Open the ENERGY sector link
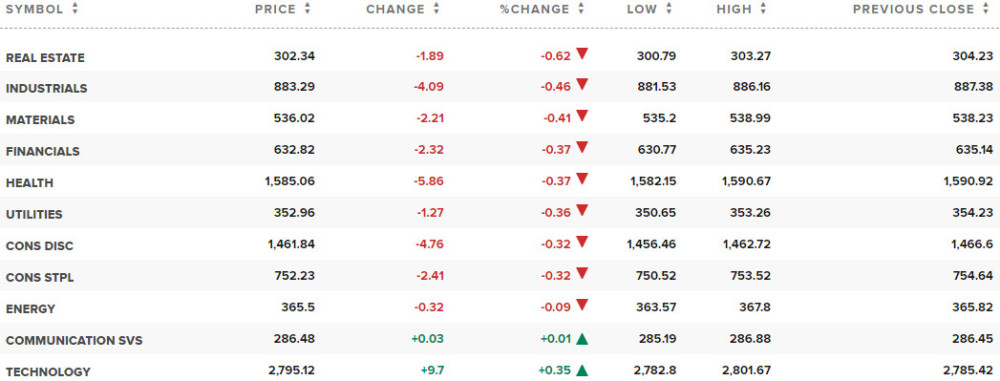 click(31, 309)
